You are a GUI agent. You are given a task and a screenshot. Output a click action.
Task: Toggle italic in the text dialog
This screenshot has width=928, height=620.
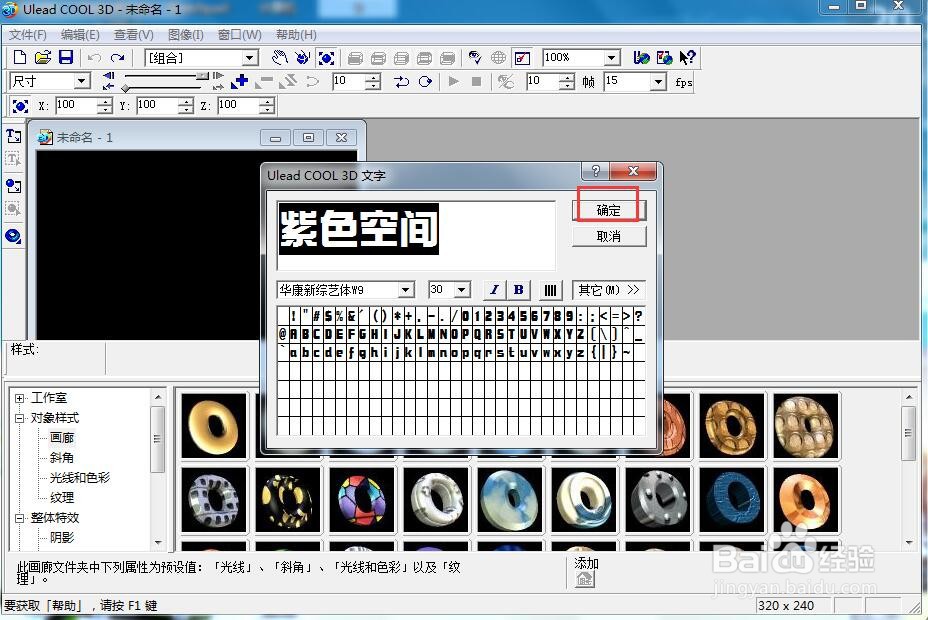click(494, 290)
